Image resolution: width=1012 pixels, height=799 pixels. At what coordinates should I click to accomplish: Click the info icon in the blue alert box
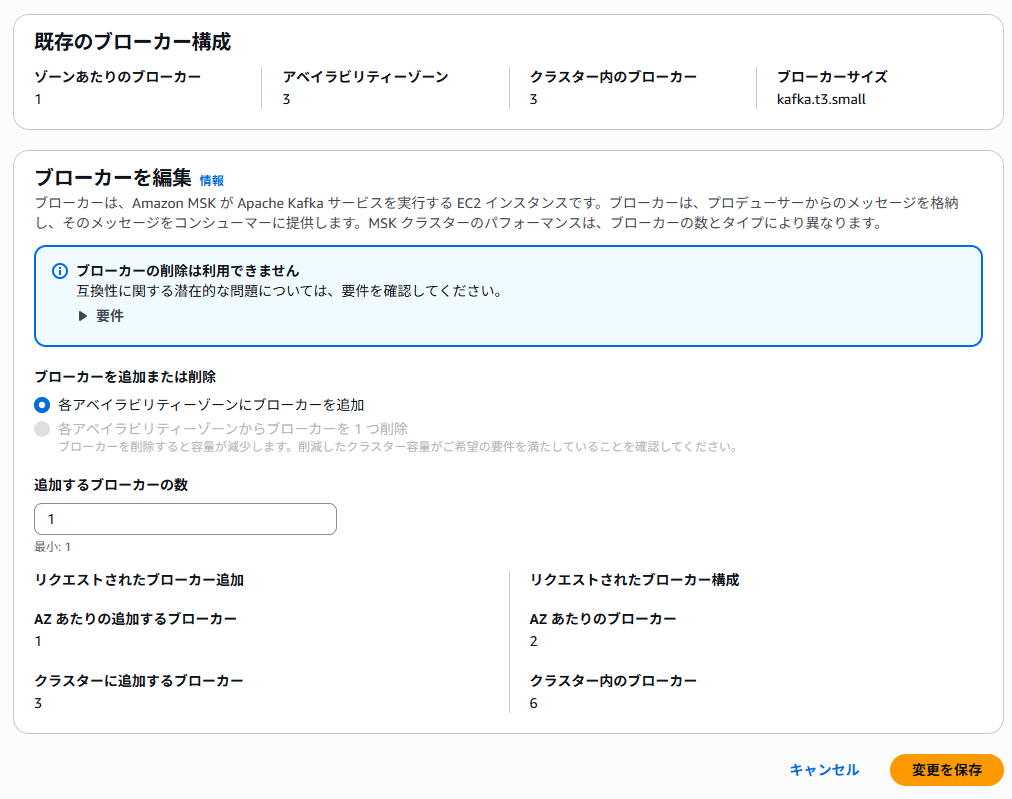(x=60, y=271)
